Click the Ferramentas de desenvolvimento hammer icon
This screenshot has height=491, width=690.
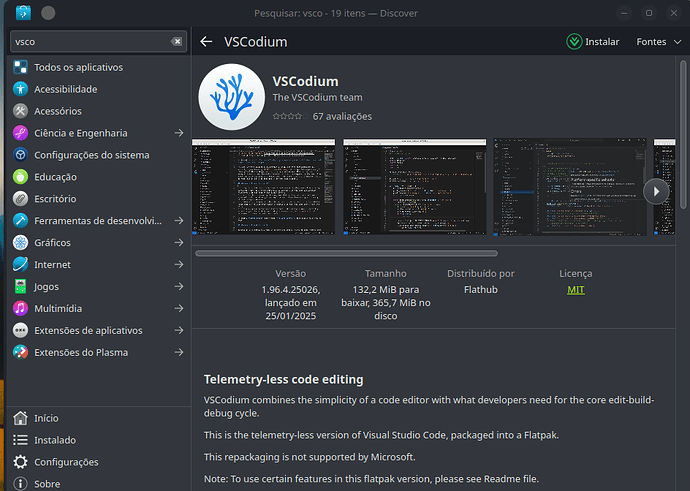[20, 220]
